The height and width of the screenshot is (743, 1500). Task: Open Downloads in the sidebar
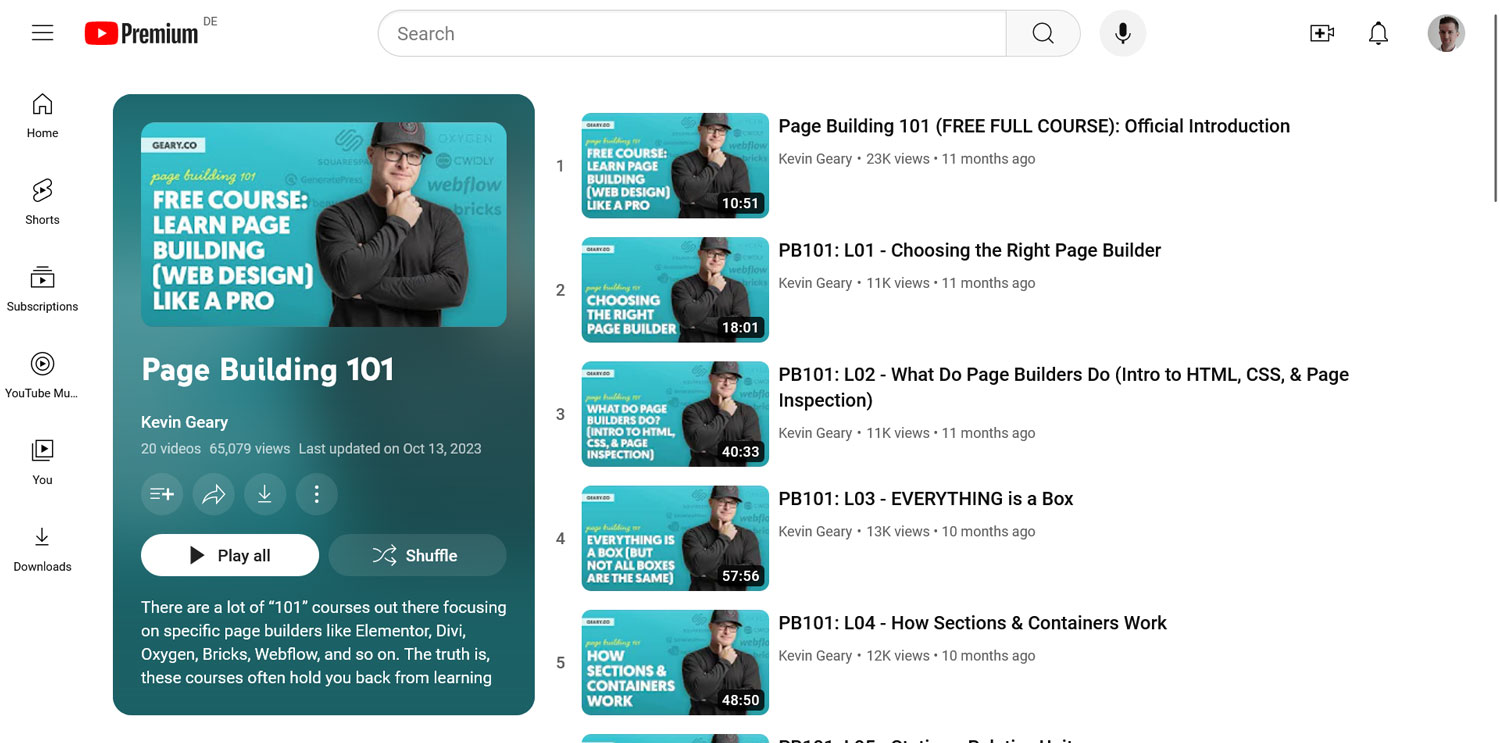coord(42,549)
